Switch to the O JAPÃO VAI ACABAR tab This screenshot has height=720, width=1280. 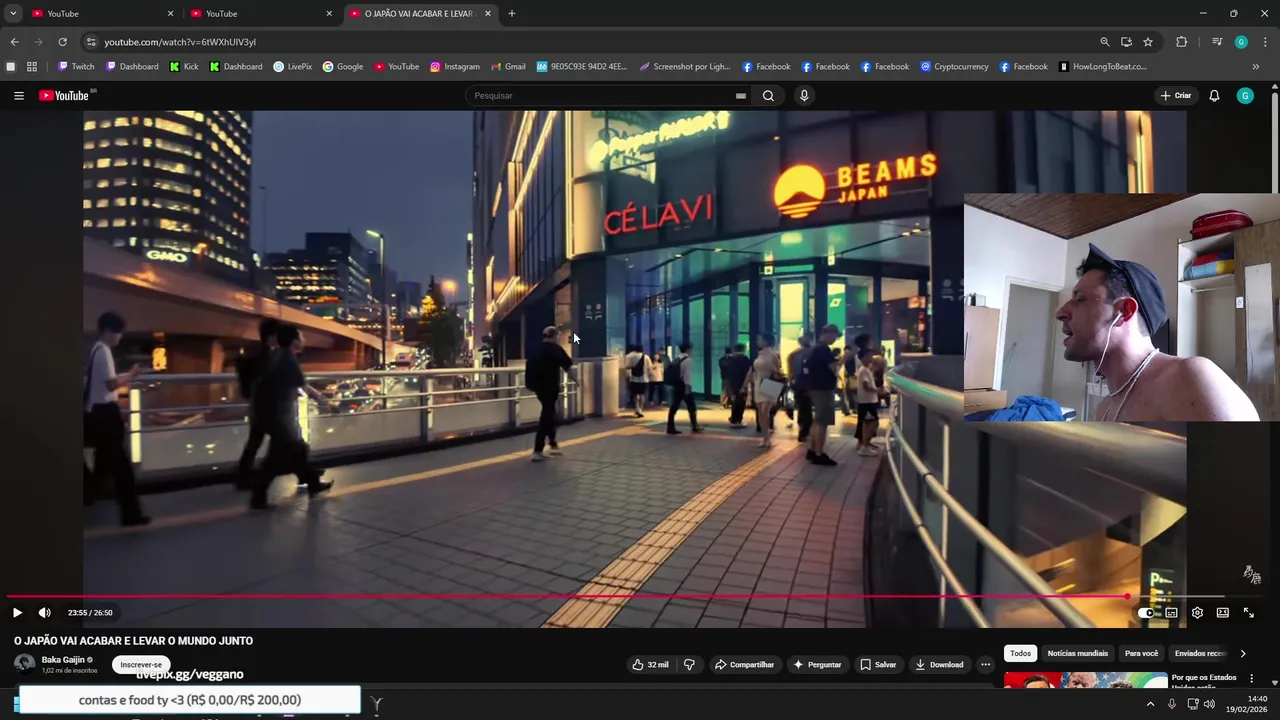click(x=420, y=14)
